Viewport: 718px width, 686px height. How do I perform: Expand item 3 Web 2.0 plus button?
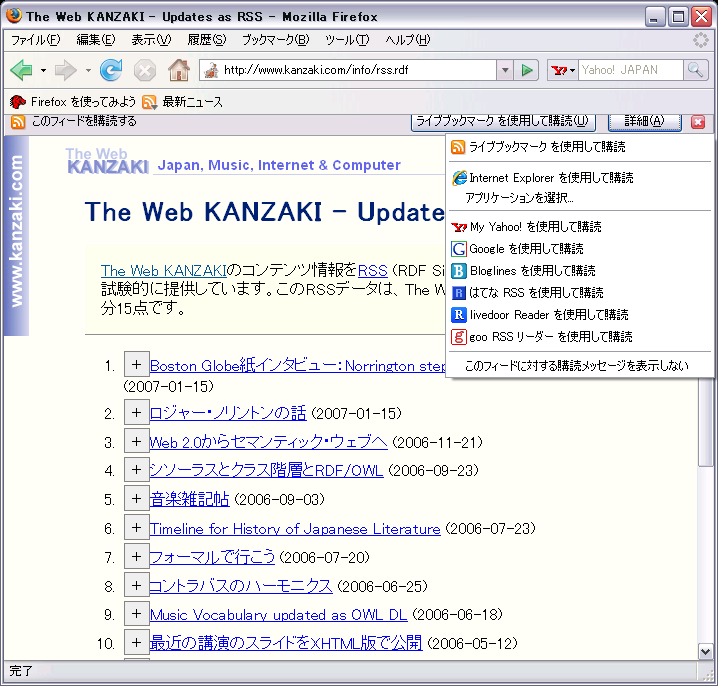[x=136, y=441]
